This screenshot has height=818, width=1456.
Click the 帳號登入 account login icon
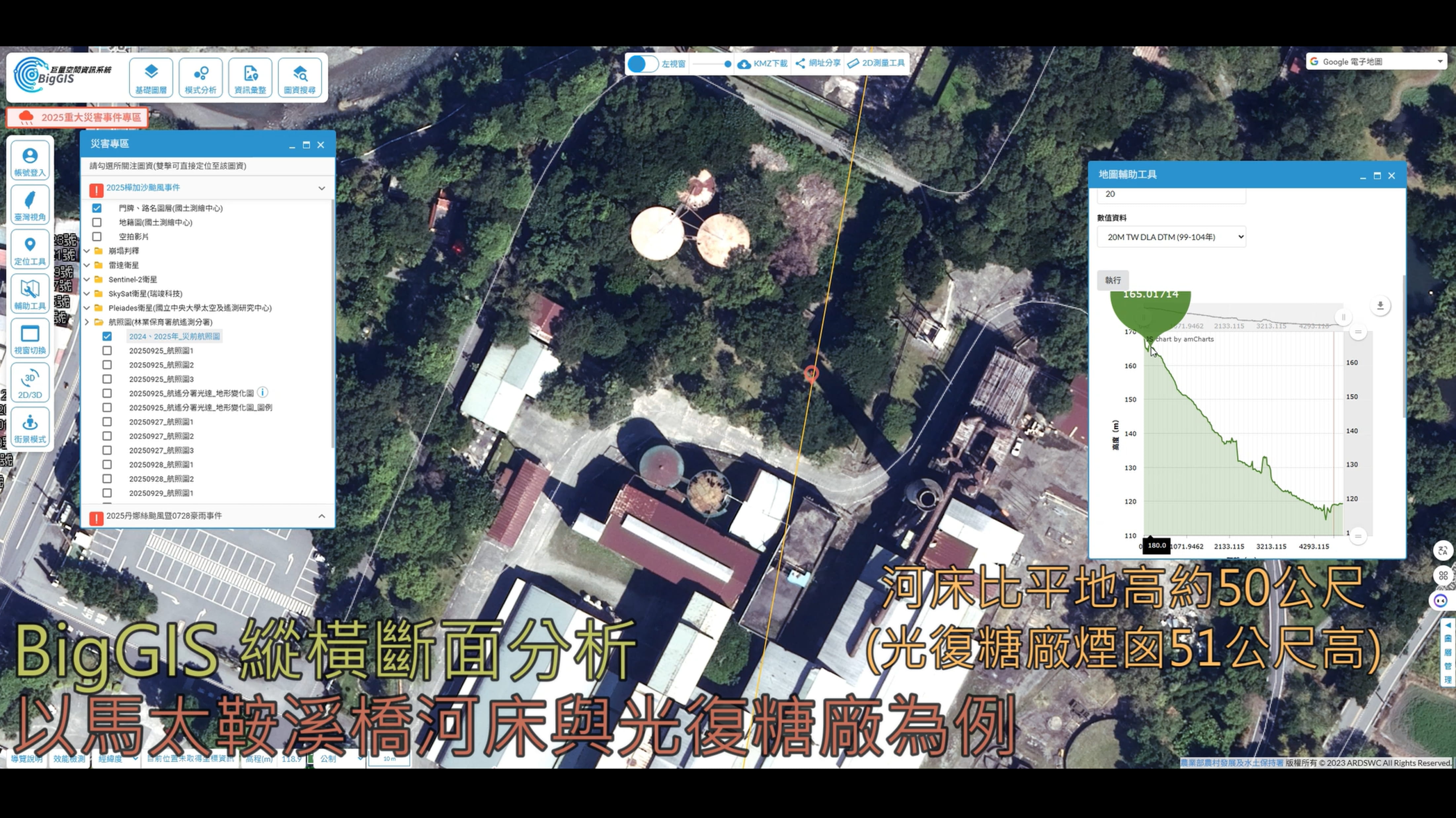pyautogui.click(x=30, y=161)
